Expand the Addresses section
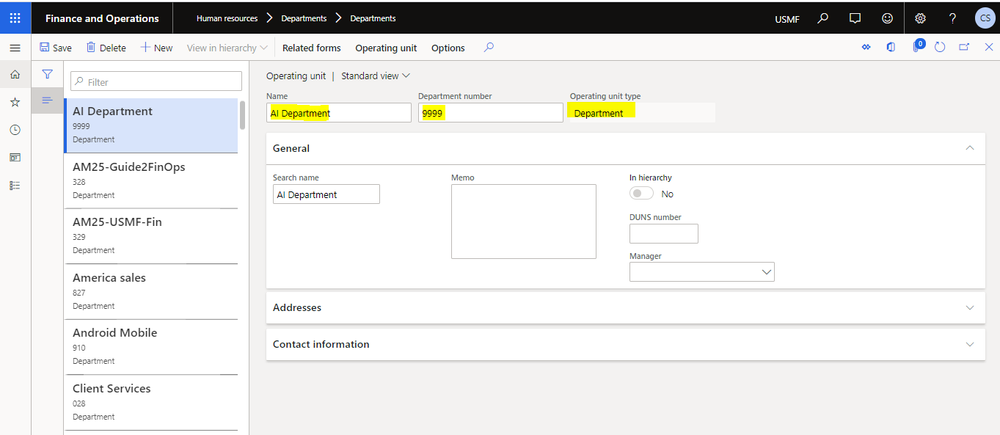Image resolution: width=1000 pixels, height=435 pixels. point(620,308)
